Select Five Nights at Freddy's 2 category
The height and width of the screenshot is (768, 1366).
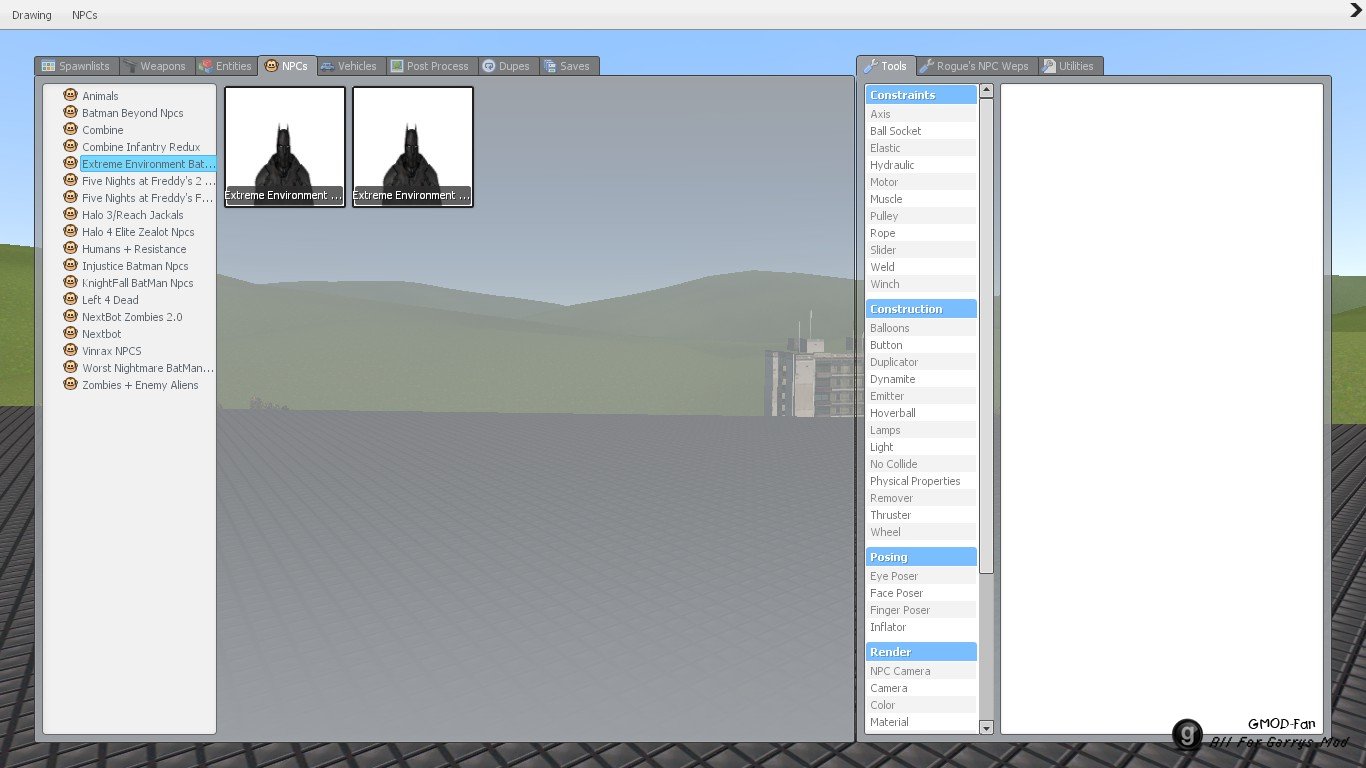148,181
